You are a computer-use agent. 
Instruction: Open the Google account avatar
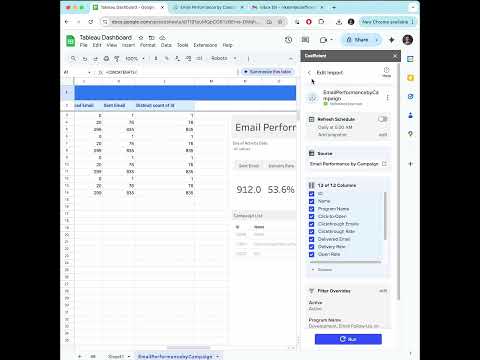click(x=408, y=40)
